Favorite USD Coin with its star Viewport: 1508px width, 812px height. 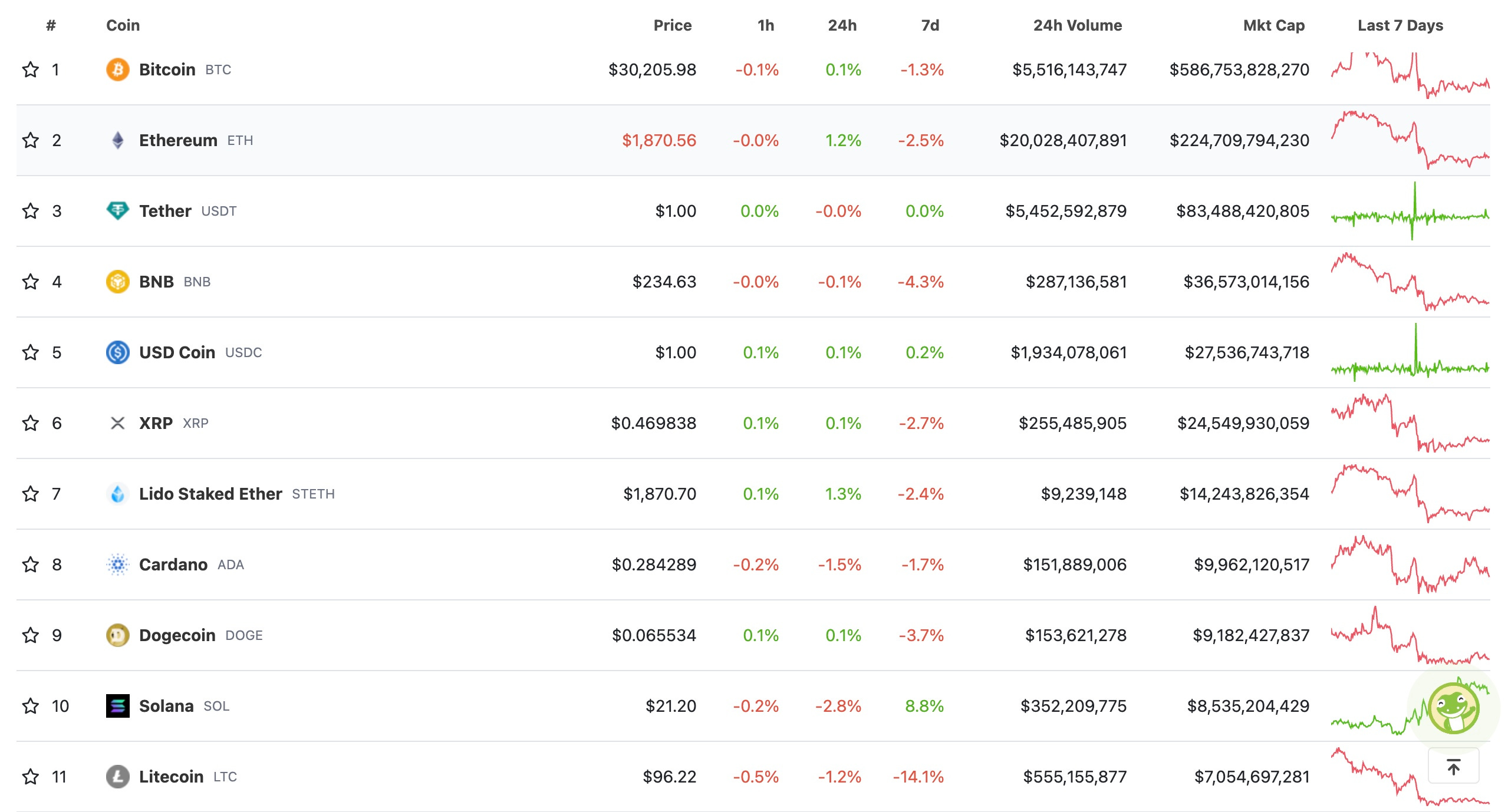31,352
